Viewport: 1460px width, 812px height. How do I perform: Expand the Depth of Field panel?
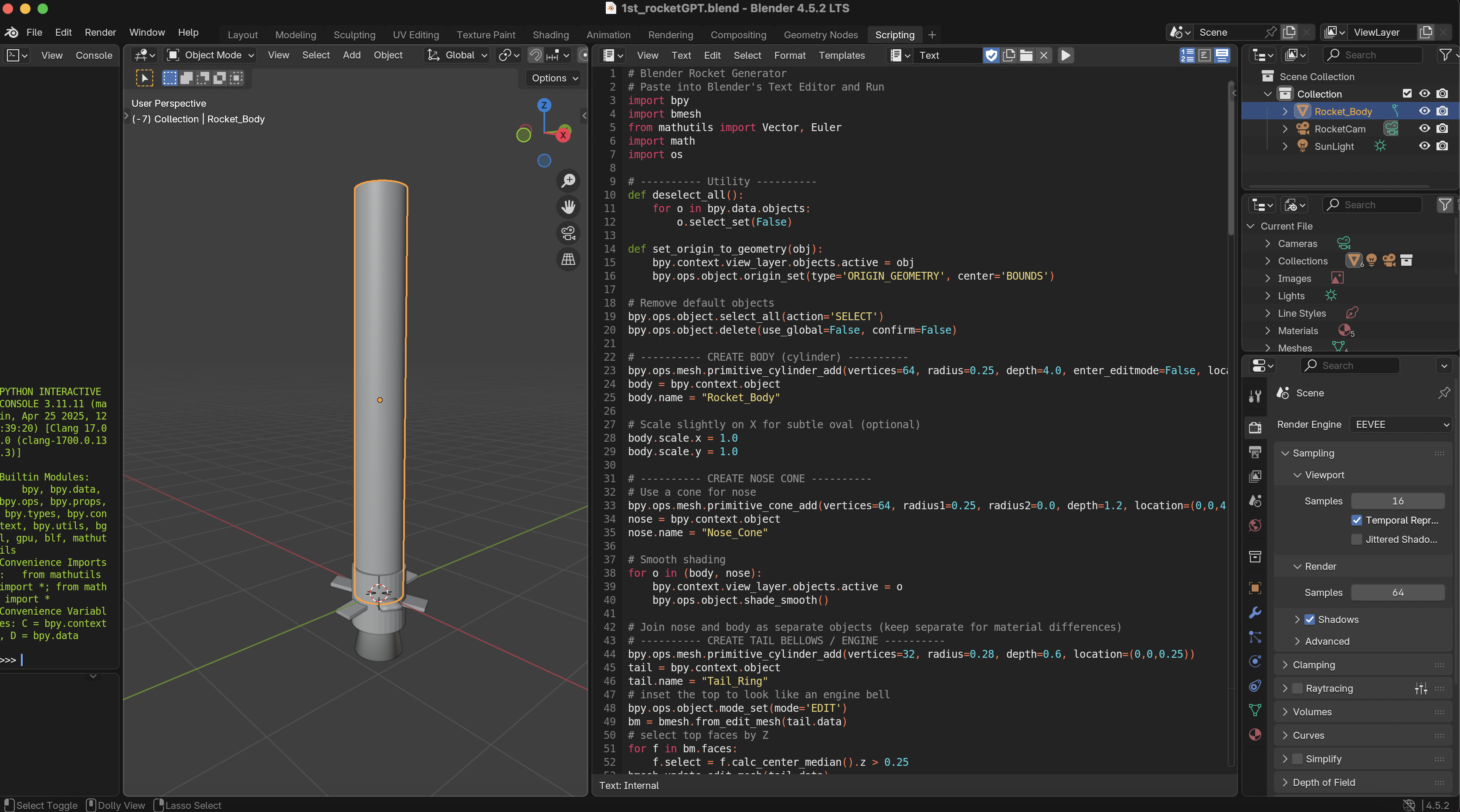1324,782
